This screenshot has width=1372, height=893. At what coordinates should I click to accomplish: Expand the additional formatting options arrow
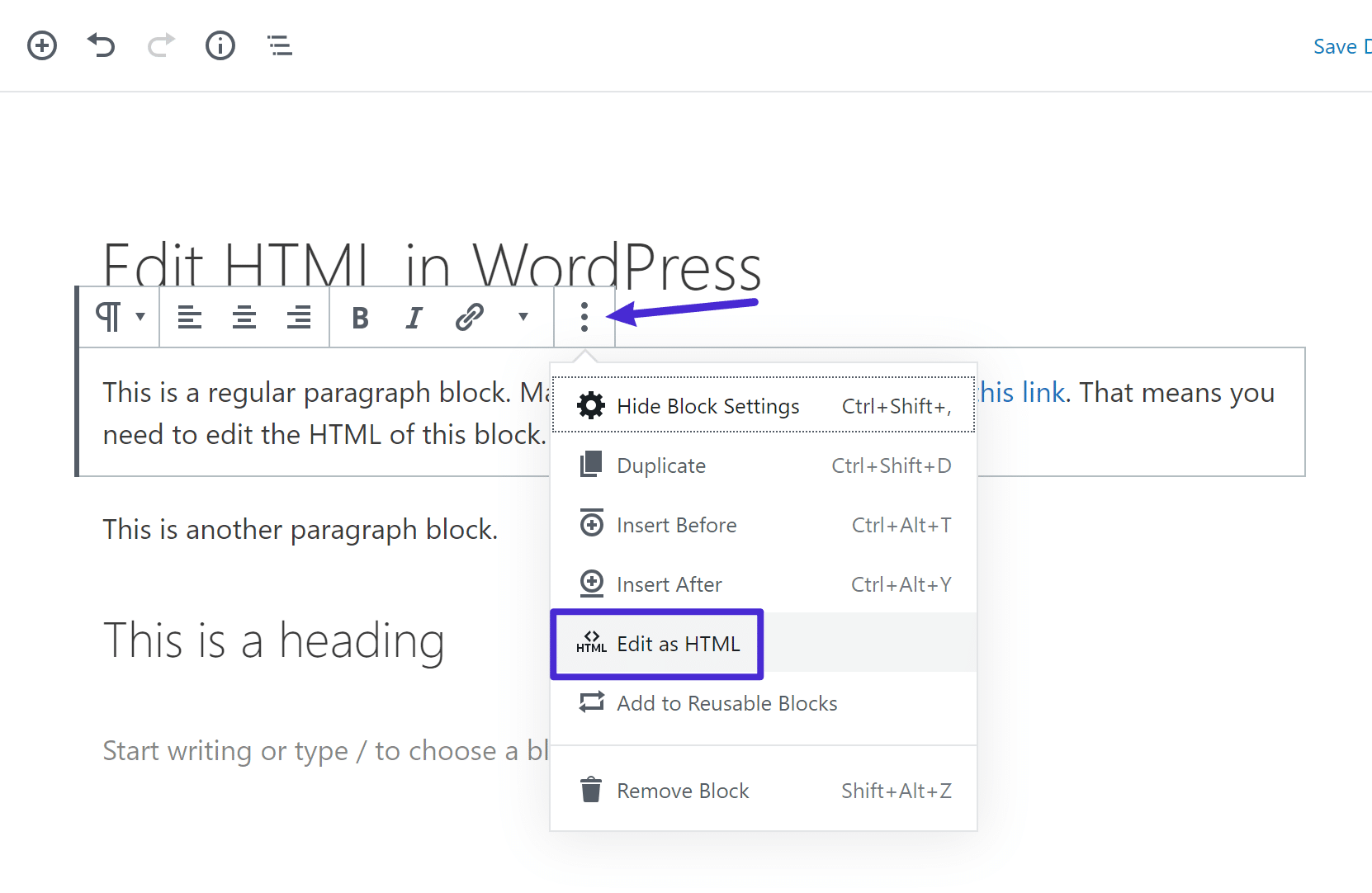tap(522, 317)
